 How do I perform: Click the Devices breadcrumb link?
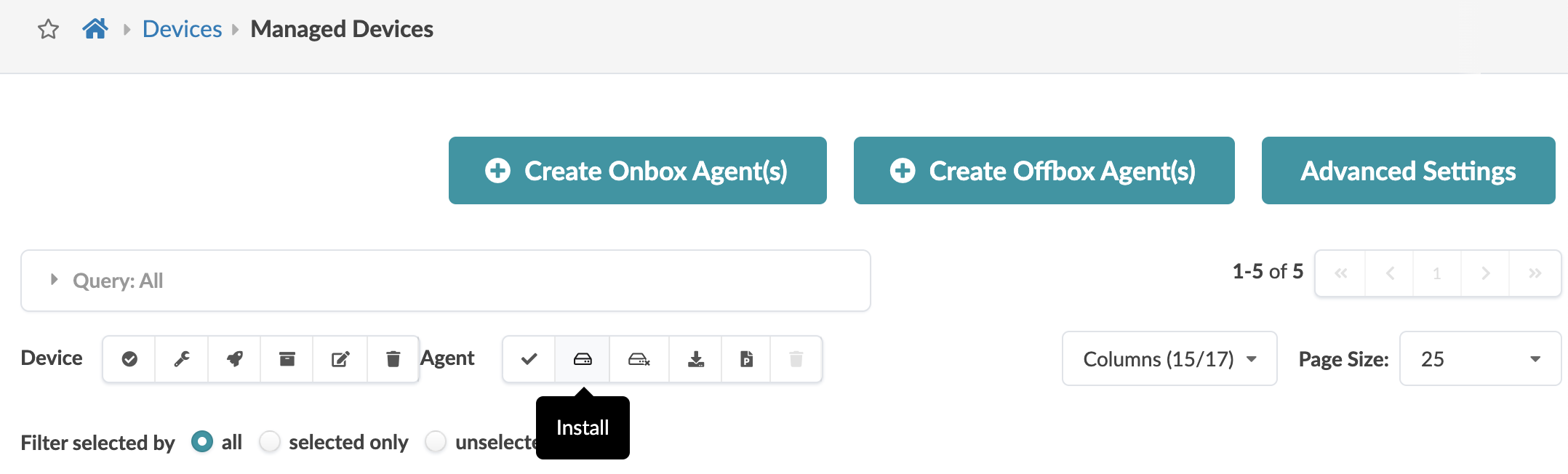(x=182, y=29)
